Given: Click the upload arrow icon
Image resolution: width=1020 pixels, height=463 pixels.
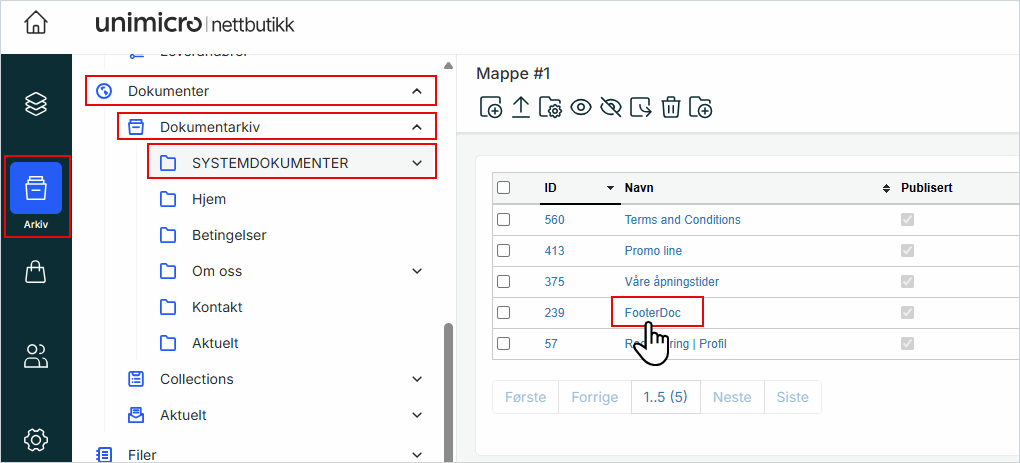Looking at the screenshot, I should [x=521, y=108].
